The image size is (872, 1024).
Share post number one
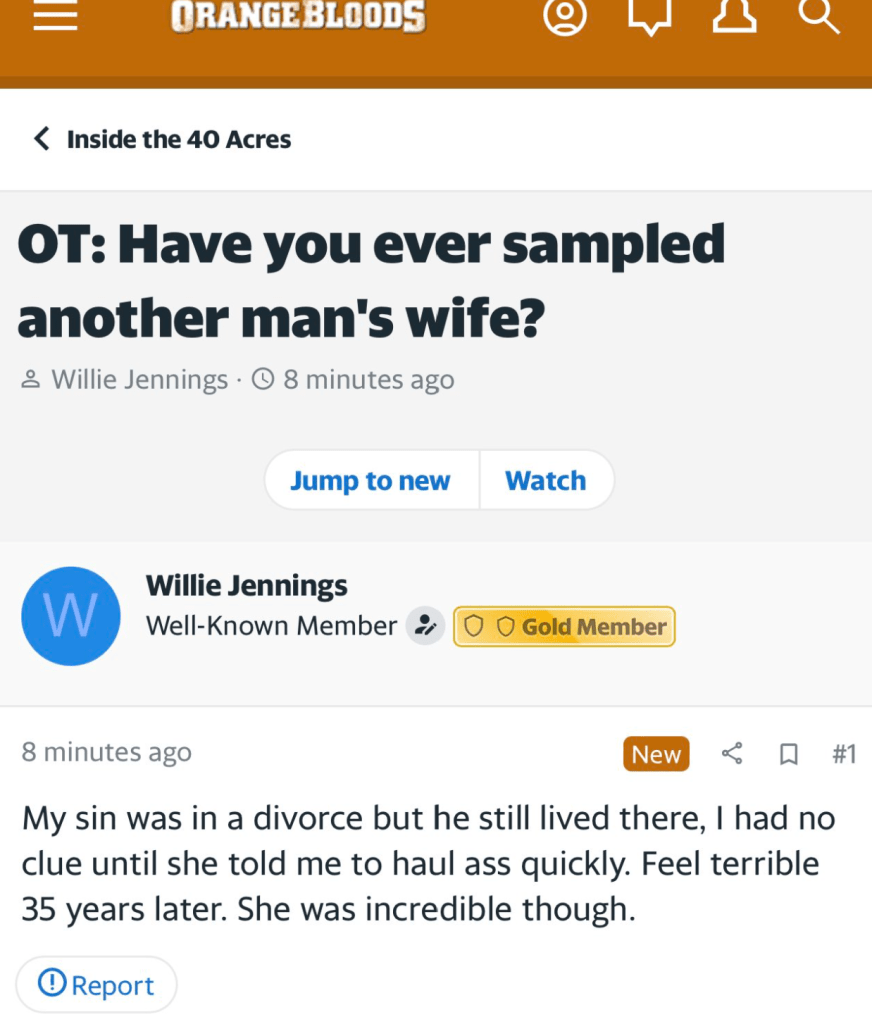[732, 754]
